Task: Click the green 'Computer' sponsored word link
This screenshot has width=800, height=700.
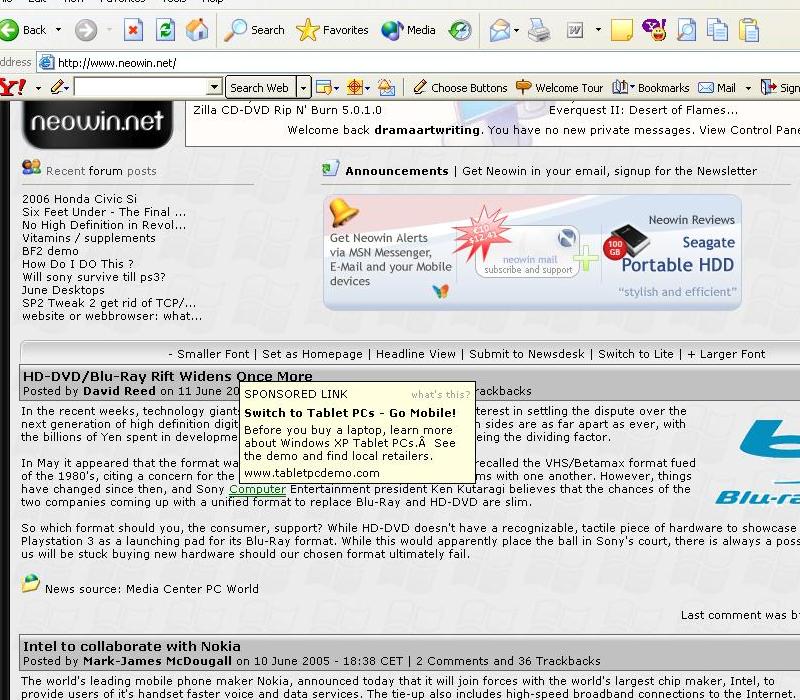Action: pyautogui.click(x=257, y=489)
